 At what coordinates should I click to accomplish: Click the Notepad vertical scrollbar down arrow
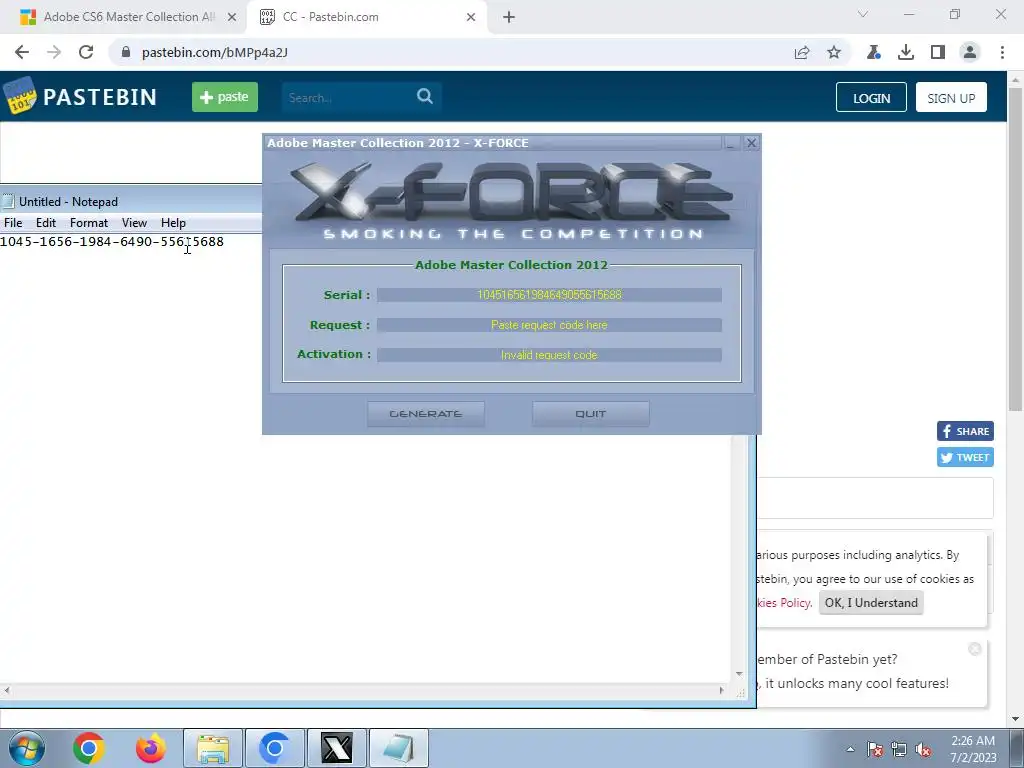[739, 674]
